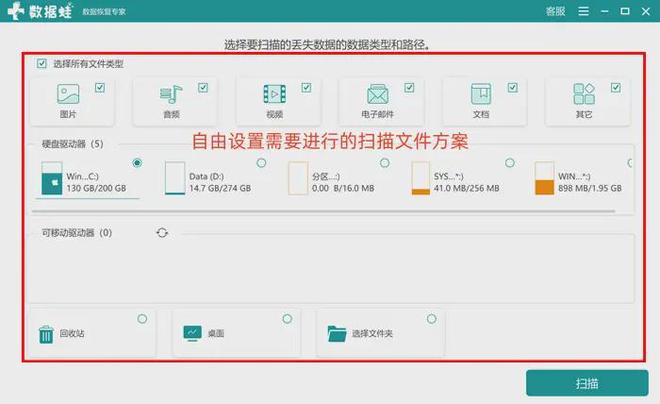Click the 硬盘驱动器 (5) heading
660x404 pixels.
pos(72,144)
